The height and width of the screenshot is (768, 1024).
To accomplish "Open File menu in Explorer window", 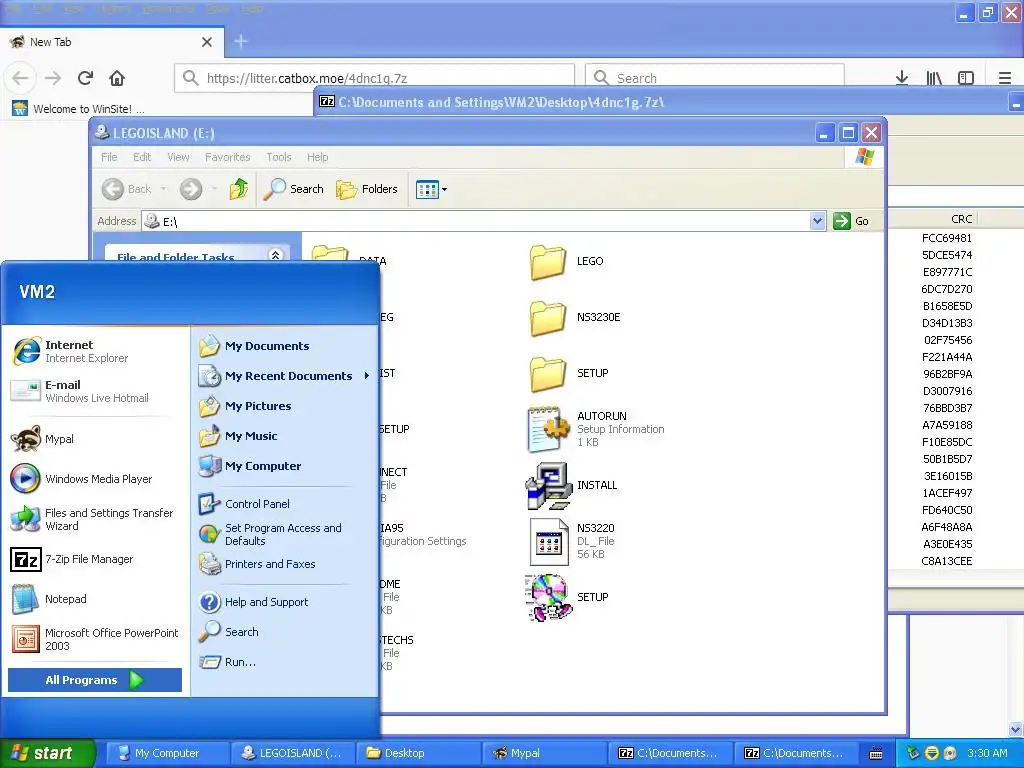I will [x=109, y=157].
